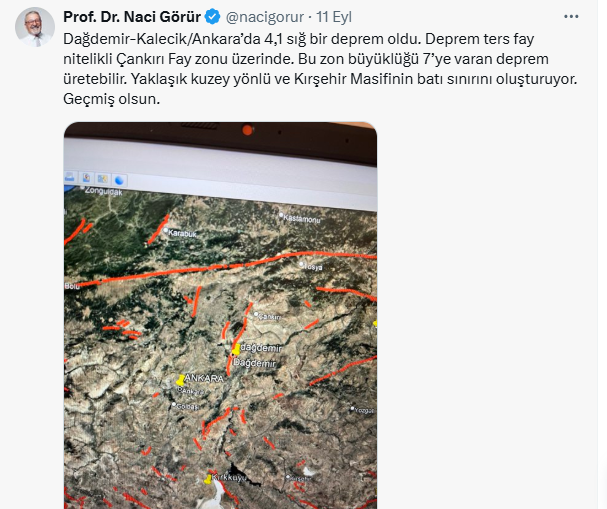Click the Google Maps icon in map toolbar

pos(102,178)
